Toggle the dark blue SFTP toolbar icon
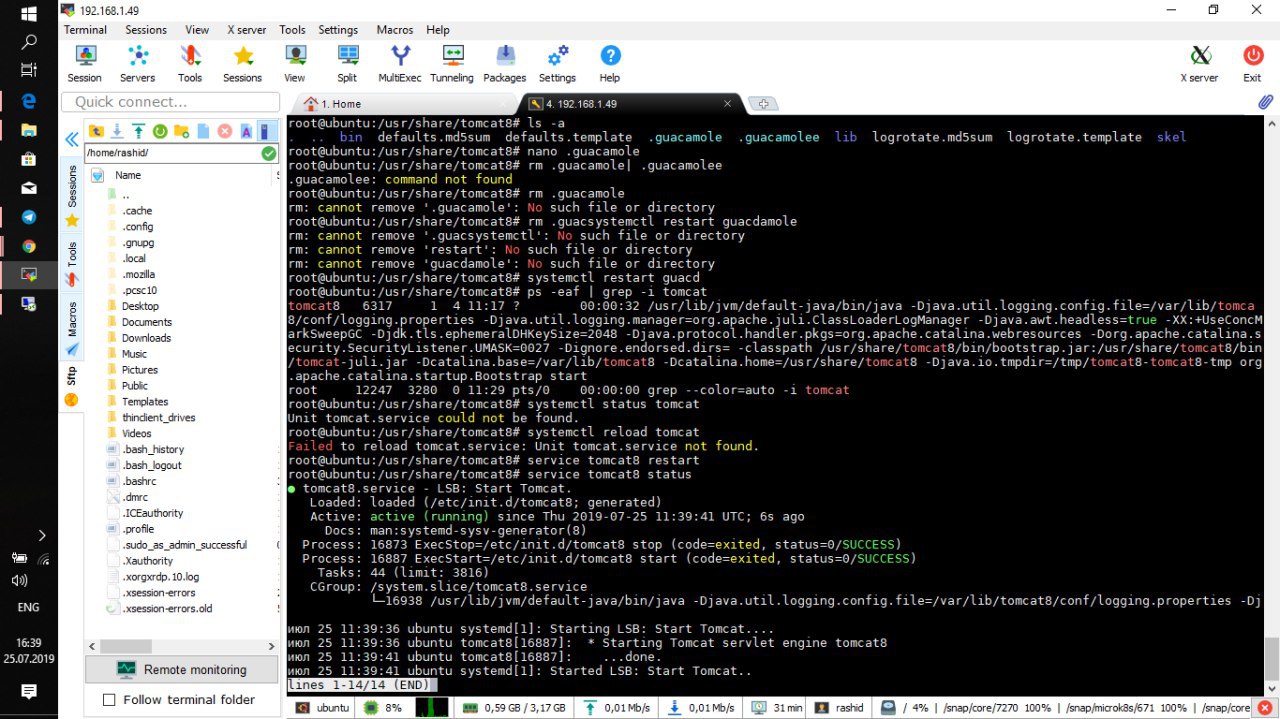The width and height of the screenshot is (1280, 719). click(265, 131)
